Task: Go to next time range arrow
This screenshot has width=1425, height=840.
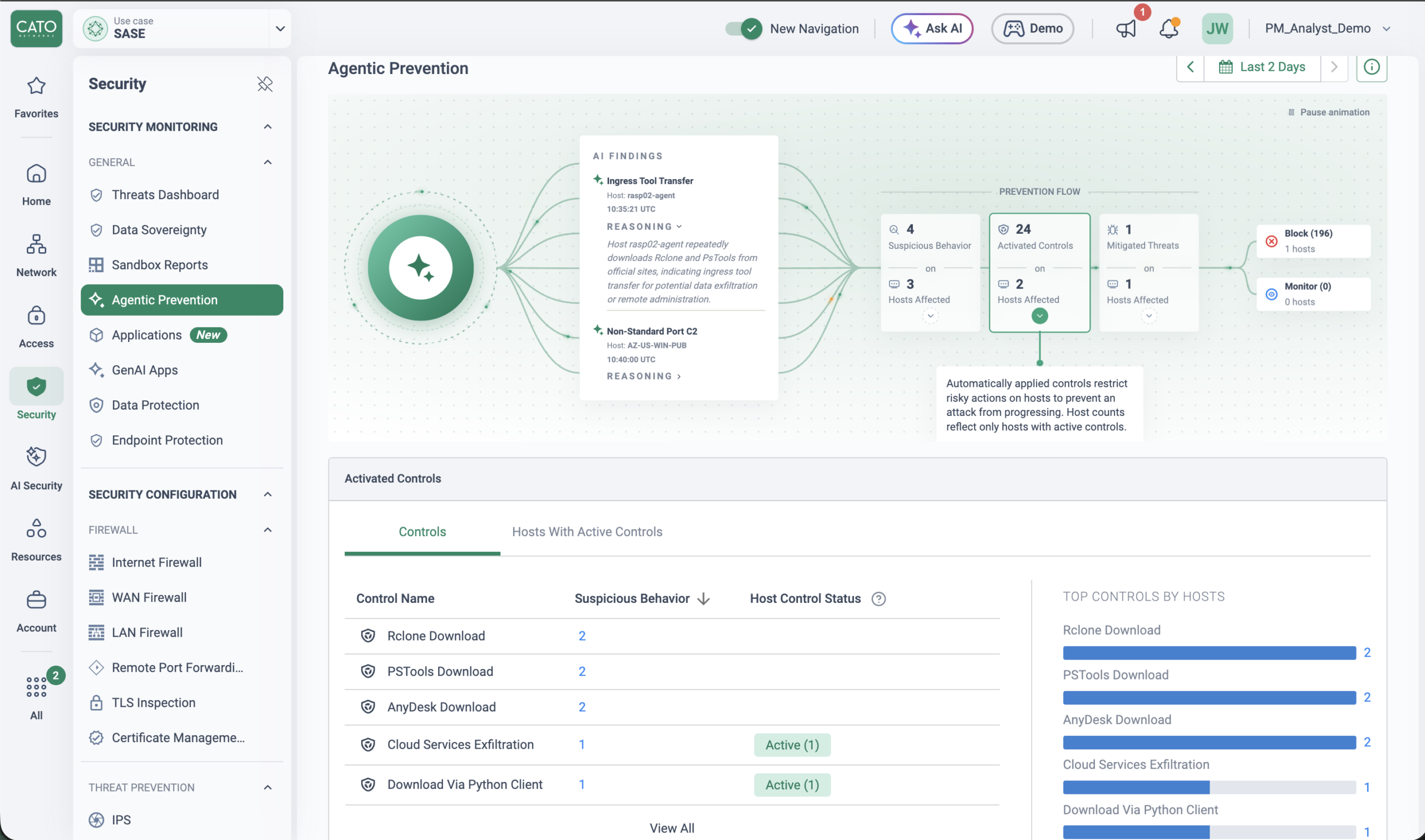Action: 1334,67
